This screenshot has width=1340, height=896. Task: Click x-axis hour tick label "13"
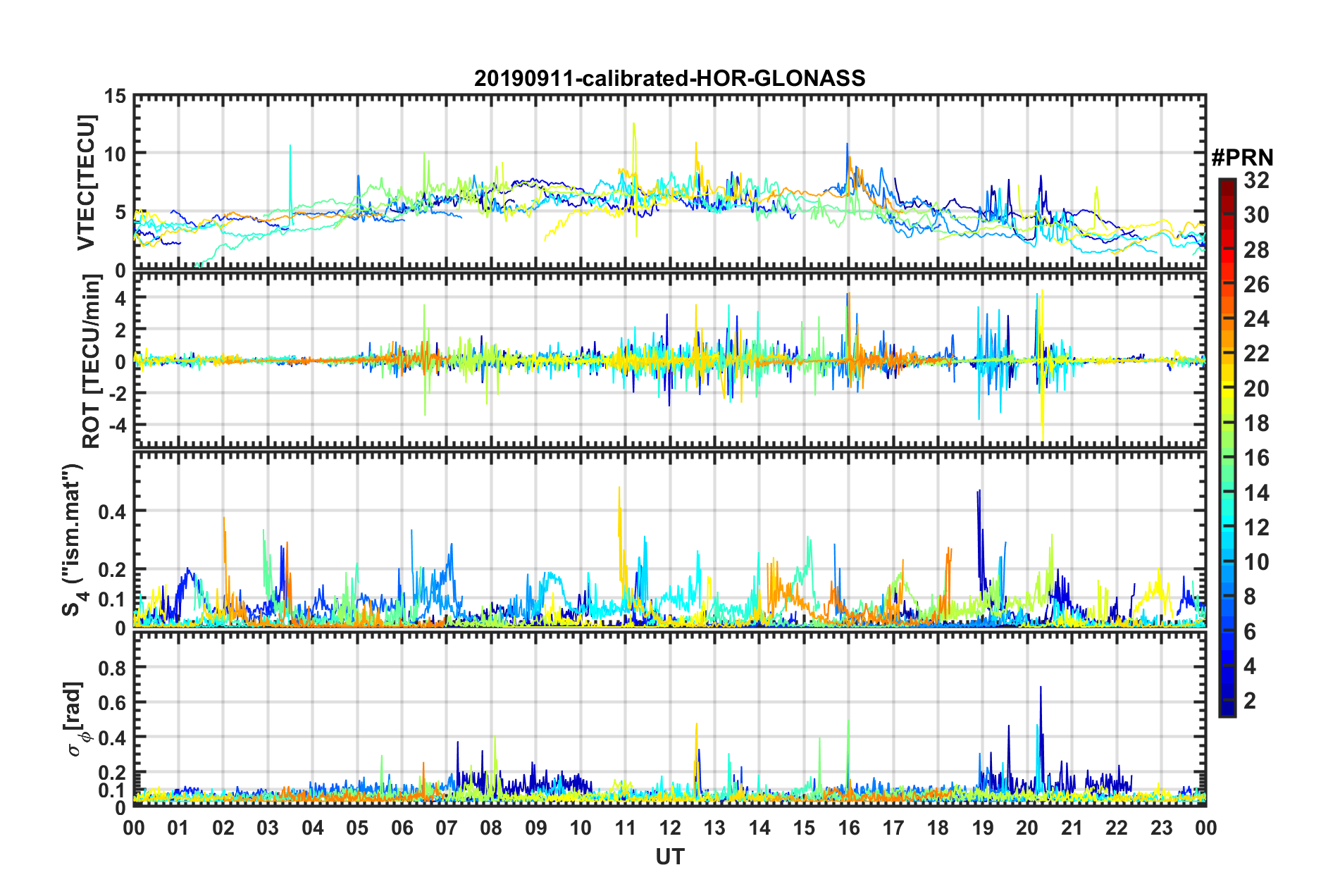[714, 828]
